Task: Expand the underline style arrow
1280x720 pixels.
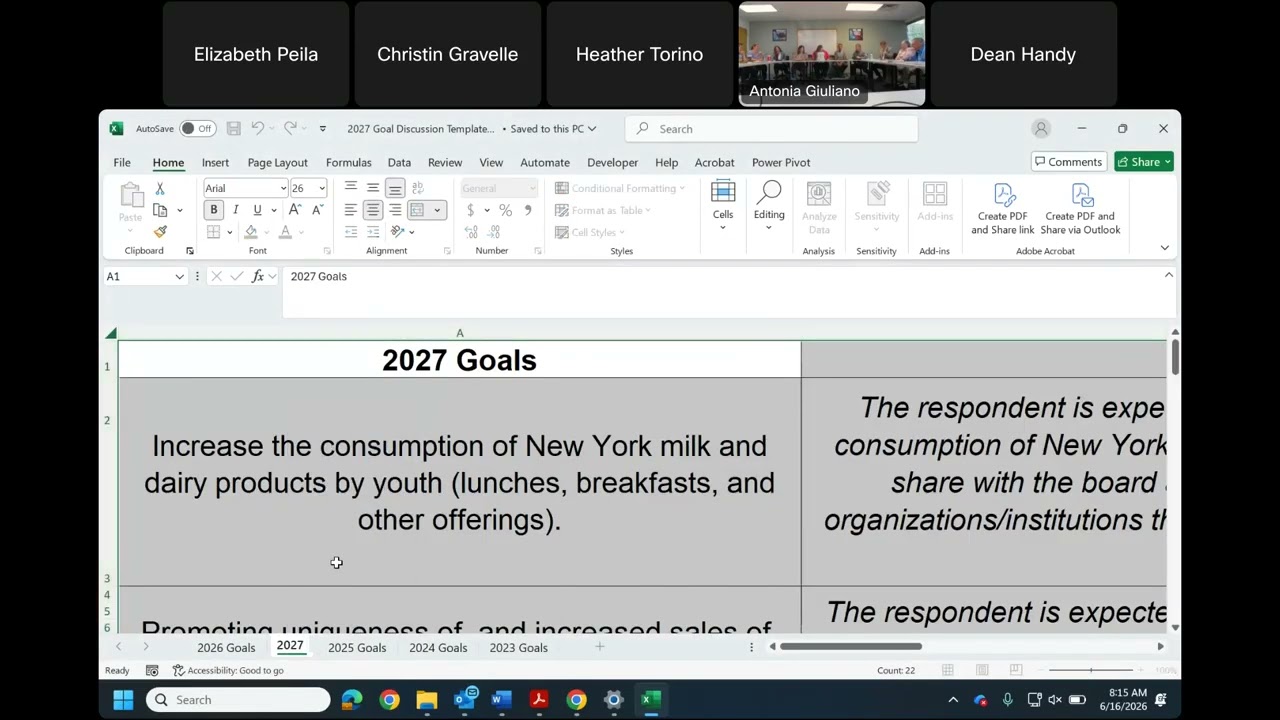Action: tap(273, 210)
